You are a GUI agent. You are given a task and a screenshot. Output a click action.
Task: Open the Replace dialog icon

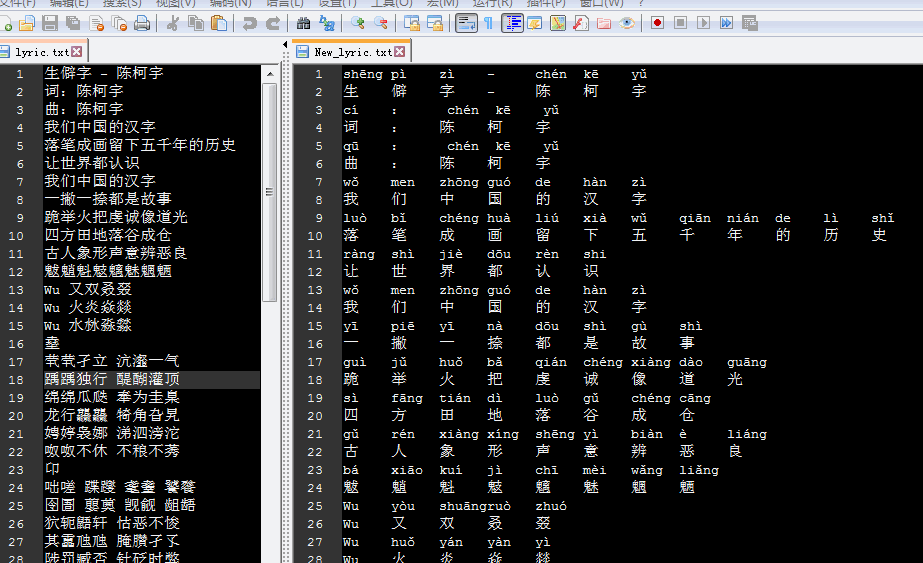(x=327, y=24)
